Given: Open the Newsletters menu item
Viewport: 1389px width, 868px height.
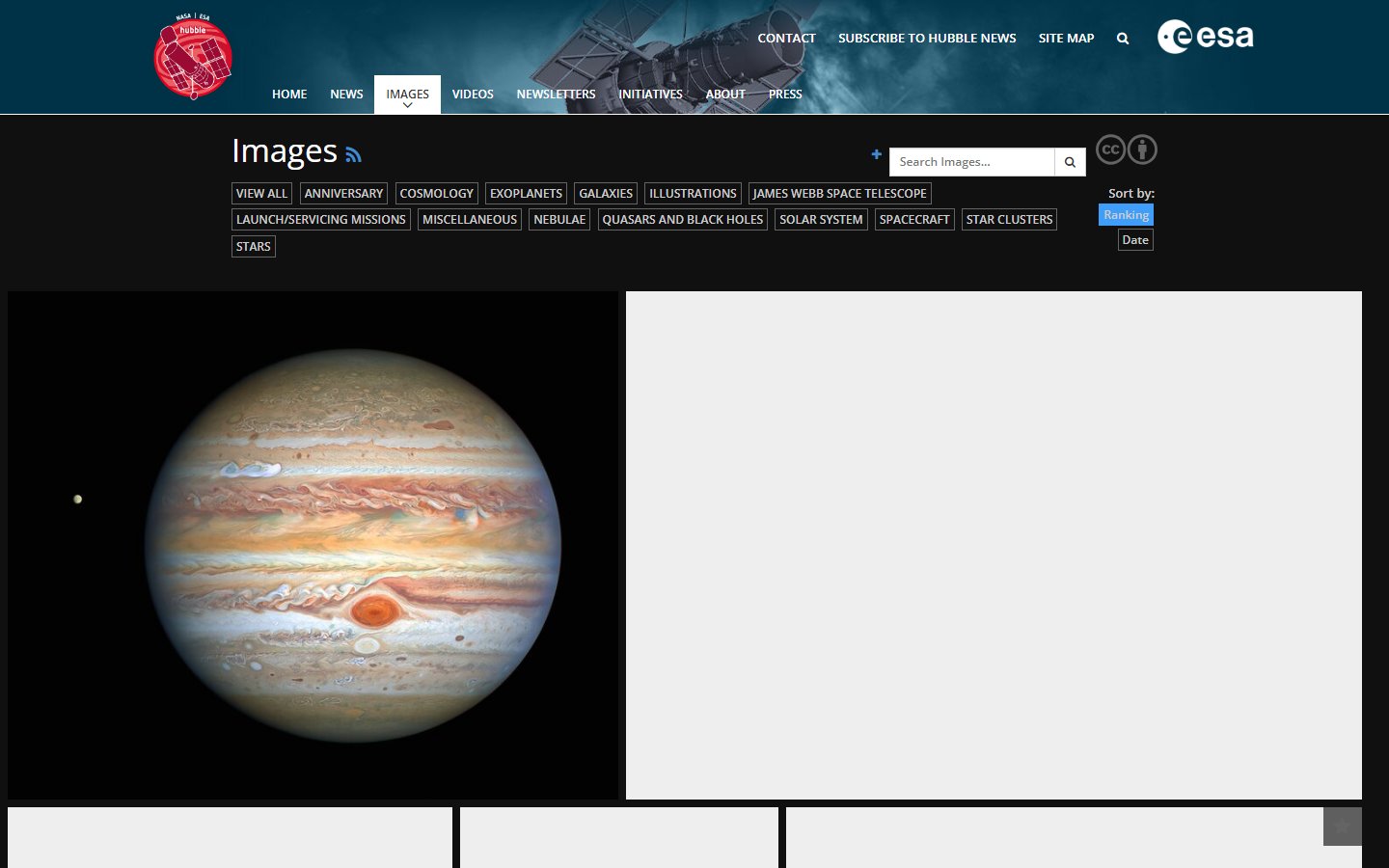Looking at the screenshot, I should coord(556,95).
